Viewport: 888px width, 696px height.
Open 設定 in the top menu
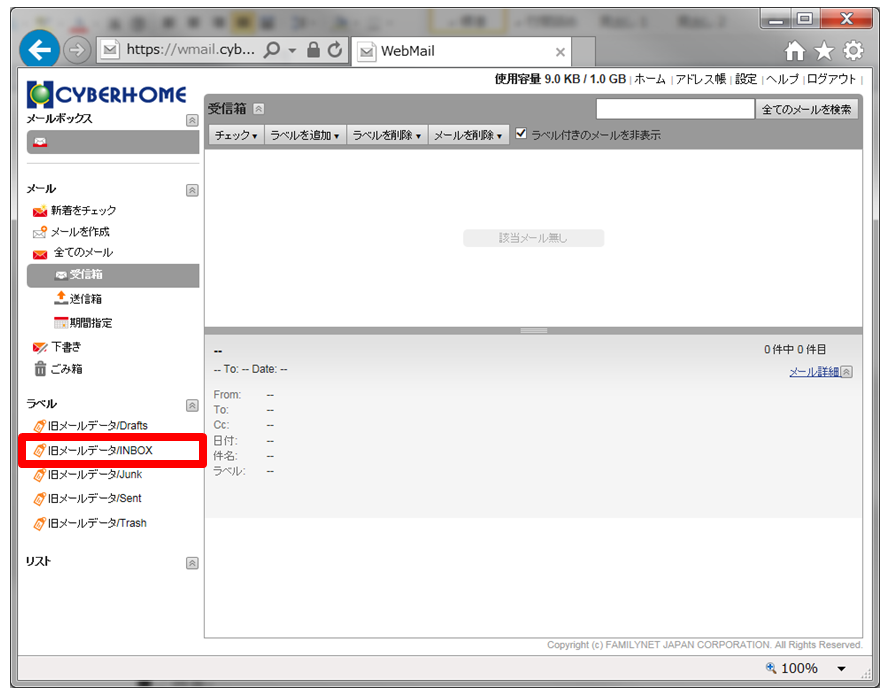[746, 79]
